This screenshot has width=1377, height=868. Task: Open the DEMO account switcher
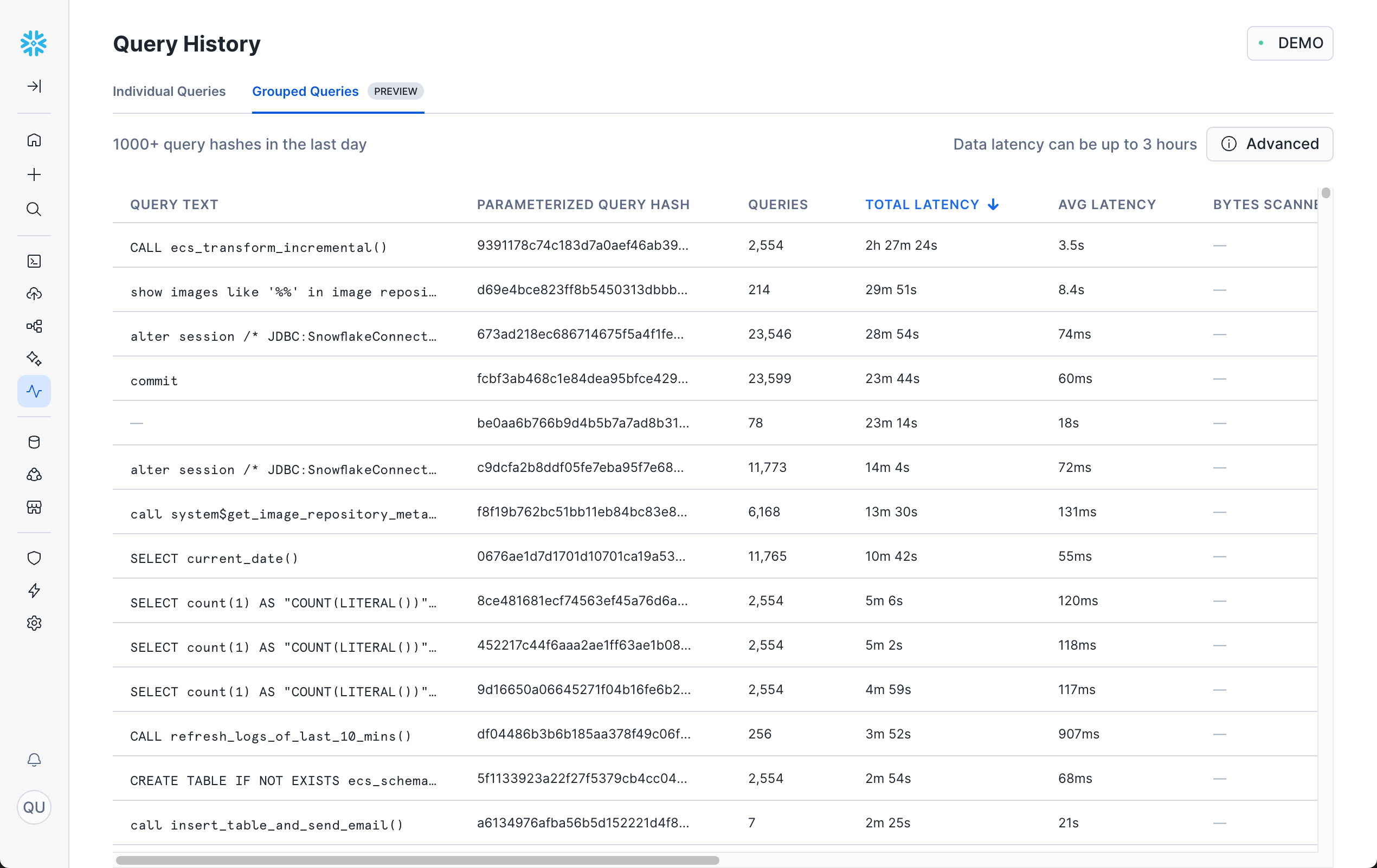tap(1290, 43)
